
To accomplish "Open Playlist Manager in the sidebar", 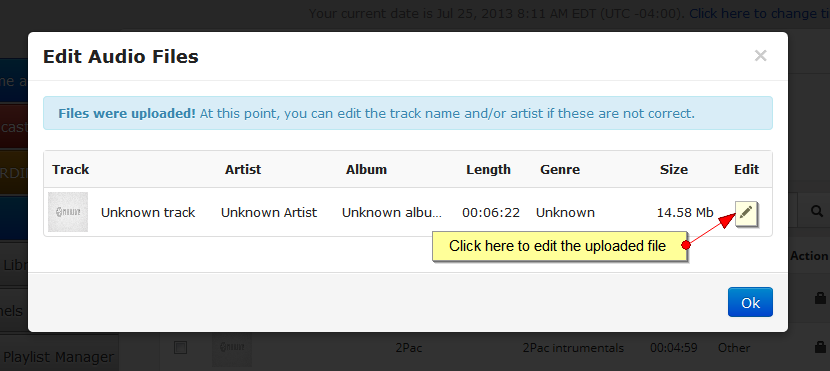I will [59, 357].
